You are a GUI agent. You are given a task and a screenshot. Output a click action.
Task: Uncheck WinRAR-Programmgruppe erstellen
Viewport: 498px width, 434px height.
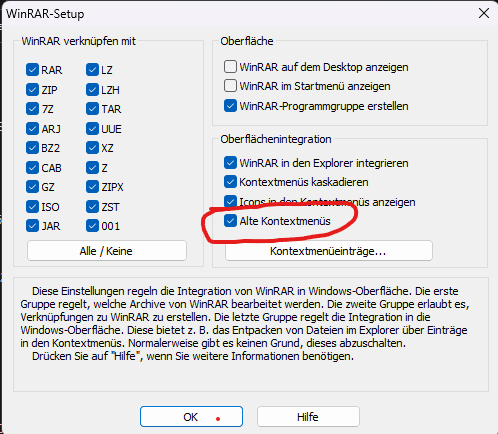230,106
